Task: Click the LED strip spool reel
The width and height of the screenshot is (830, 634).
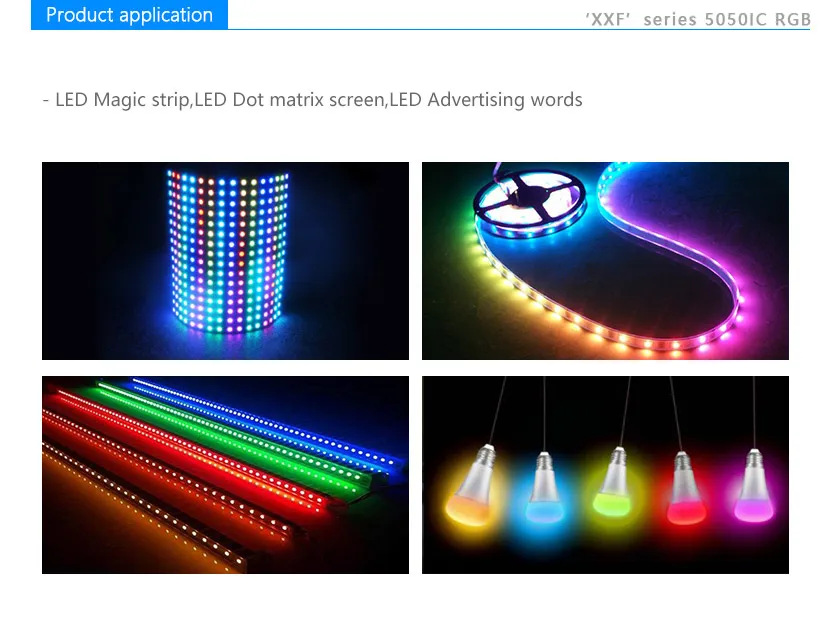Action: [529, 202]
